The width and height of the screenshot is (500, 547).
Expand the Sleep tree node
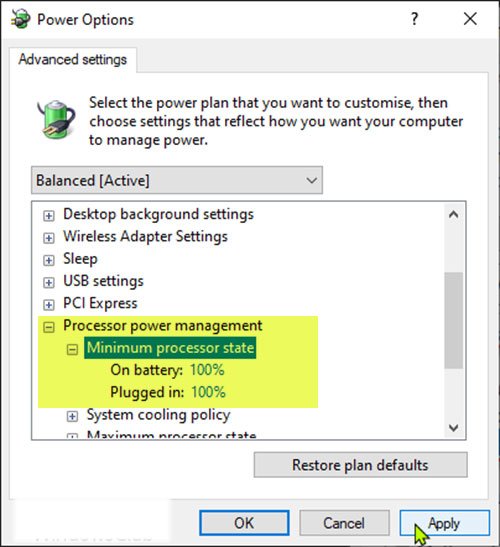(49, 260)
